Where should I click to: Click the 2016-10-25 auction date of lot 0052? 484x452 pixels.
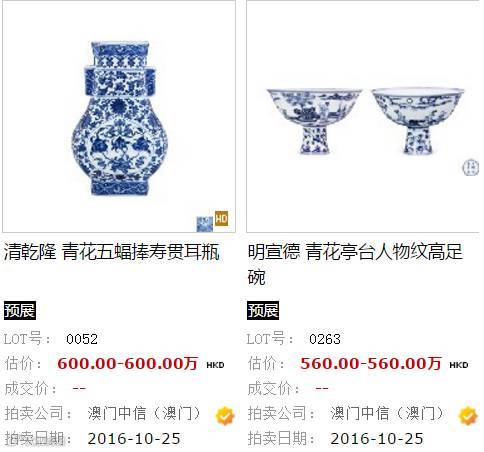click(x=134, y=439)
